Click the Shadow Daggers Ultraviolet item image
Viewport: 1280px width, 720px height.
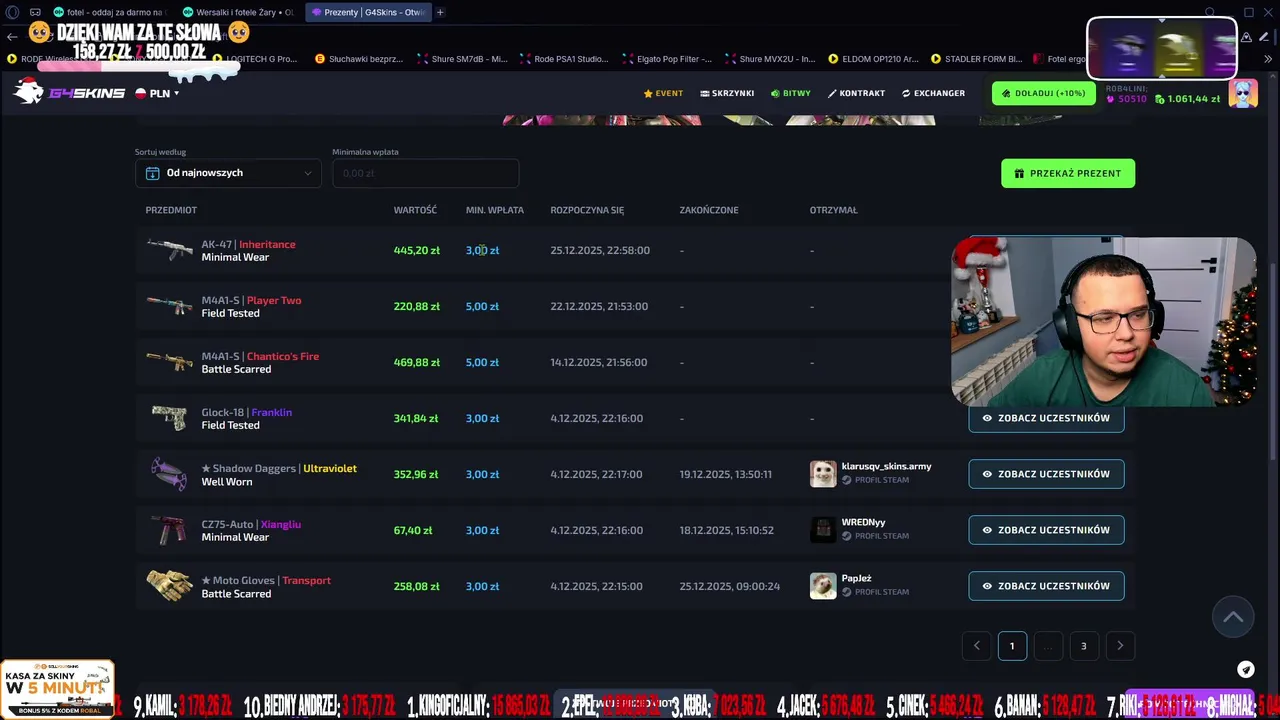[x=169, y=474]
